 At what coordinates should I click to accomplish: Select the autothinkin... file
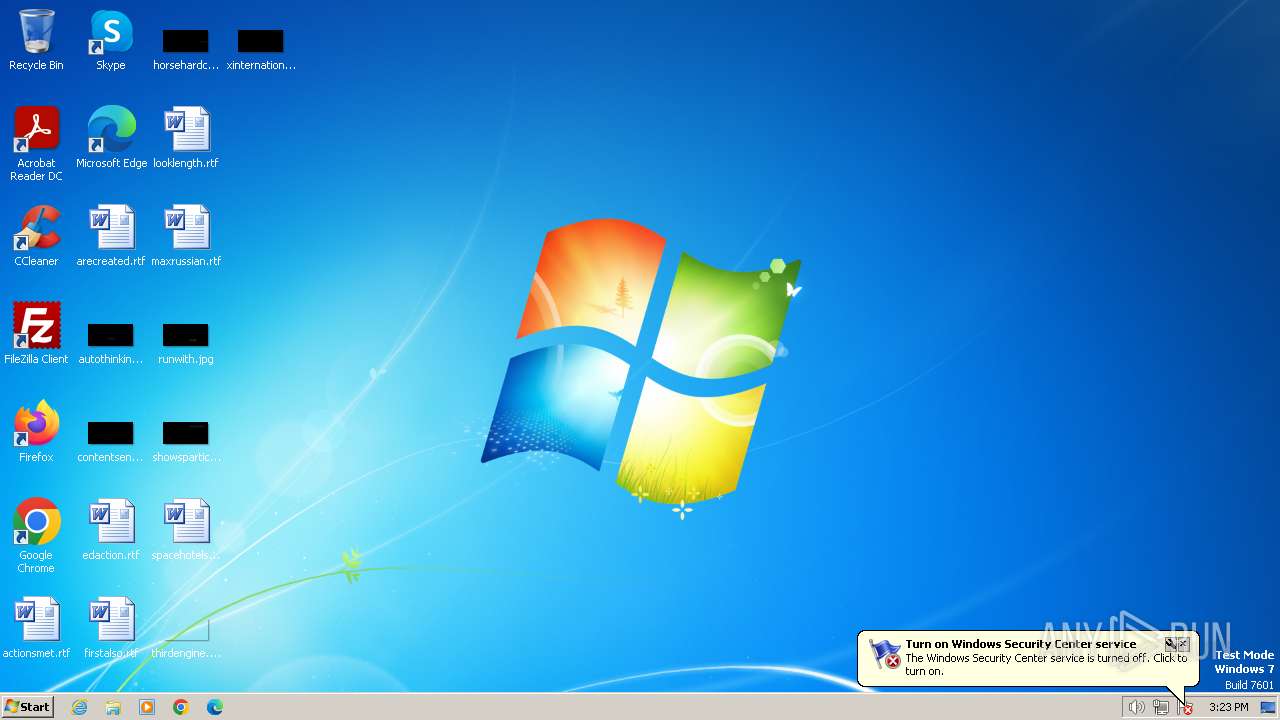[111, 343]
